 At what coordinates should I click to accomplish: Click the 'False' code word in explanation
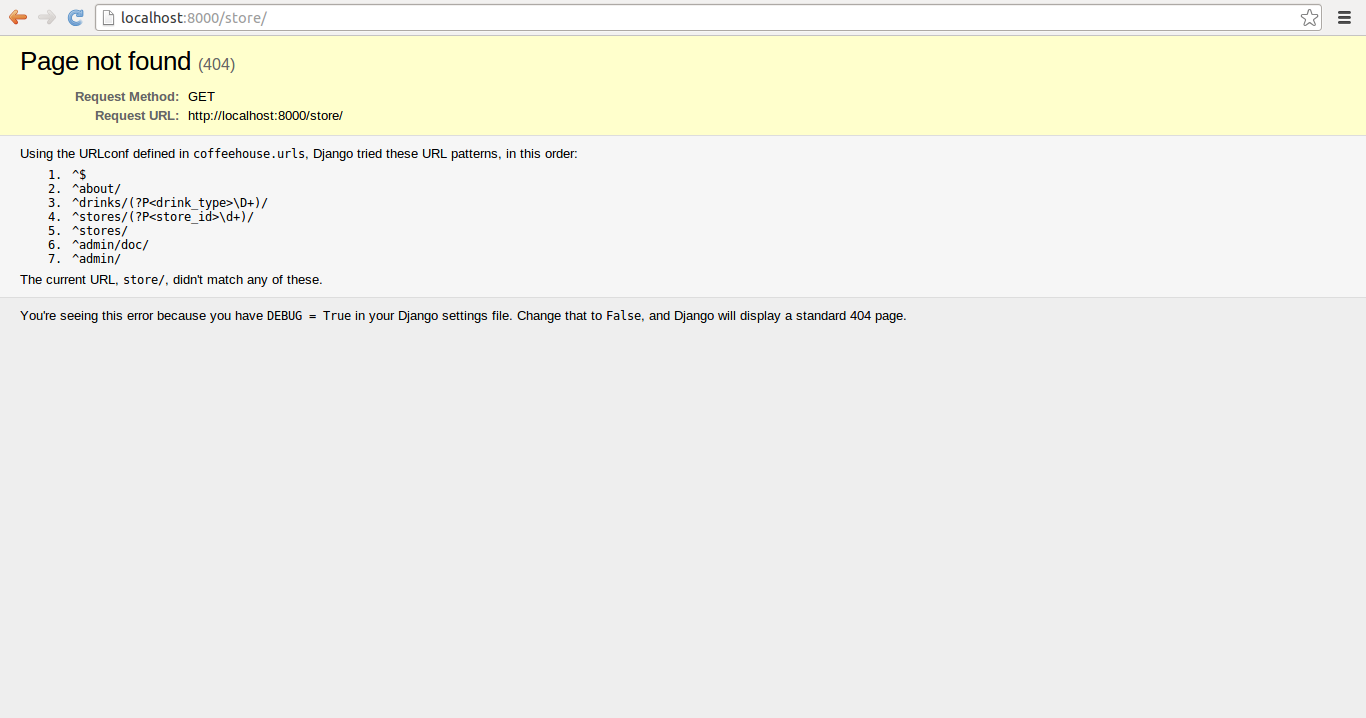coord(624,316)
